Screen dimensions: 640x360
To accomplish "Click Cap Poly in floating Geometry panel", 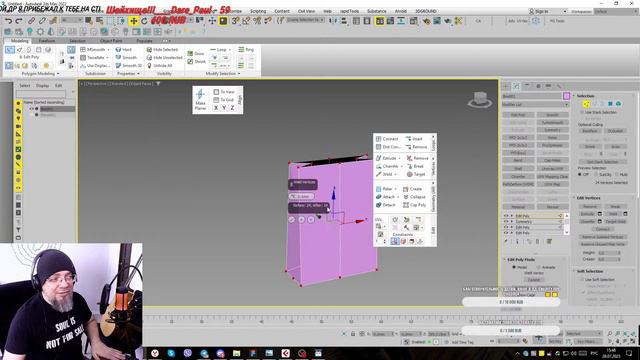I will 414,205.
